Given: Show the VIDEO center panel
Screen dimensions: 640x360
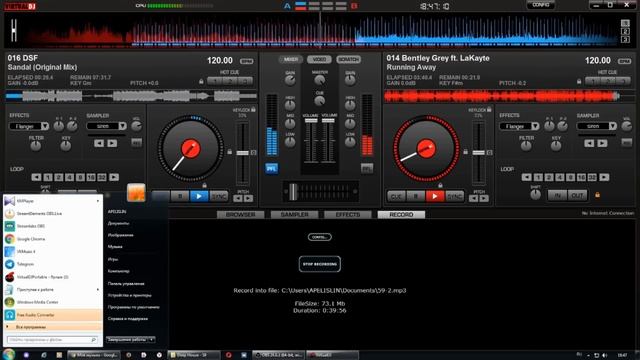Looking at the screenshot, I should coord(319,60).
